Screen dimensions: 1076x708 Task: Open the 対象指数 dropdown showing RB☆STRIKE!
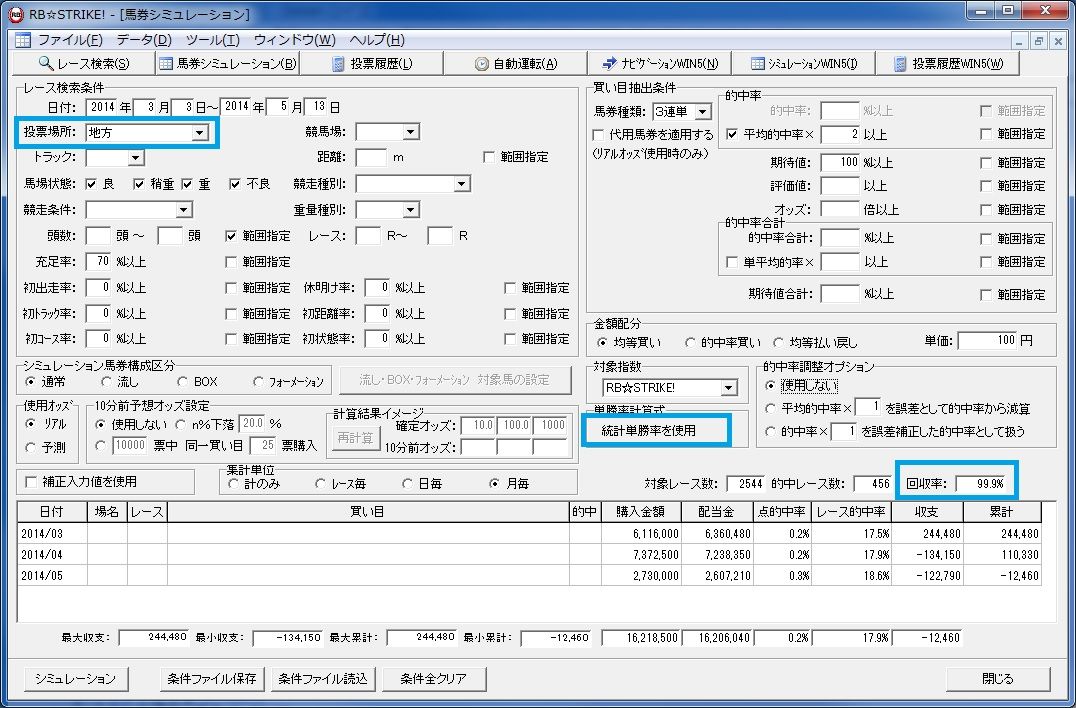pos(729,388)
